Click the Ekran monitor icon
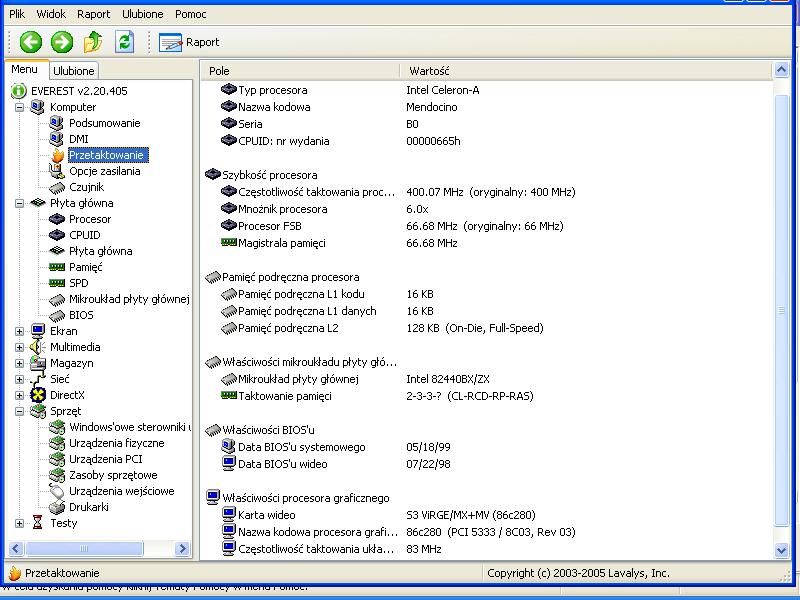The image size is (800, 600). pos(38,331)
